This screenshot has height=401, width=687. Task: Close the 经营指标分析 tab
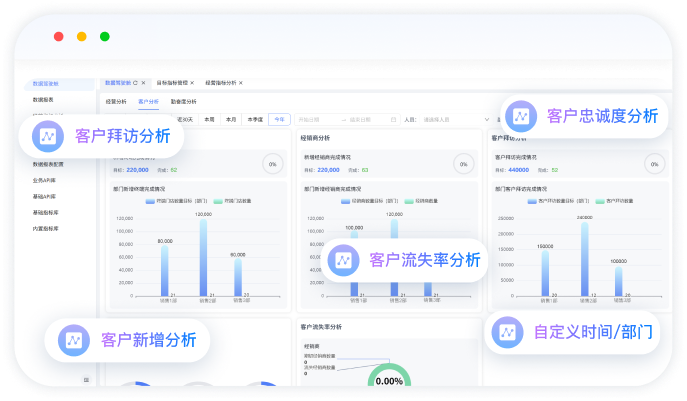click(241, 83)
